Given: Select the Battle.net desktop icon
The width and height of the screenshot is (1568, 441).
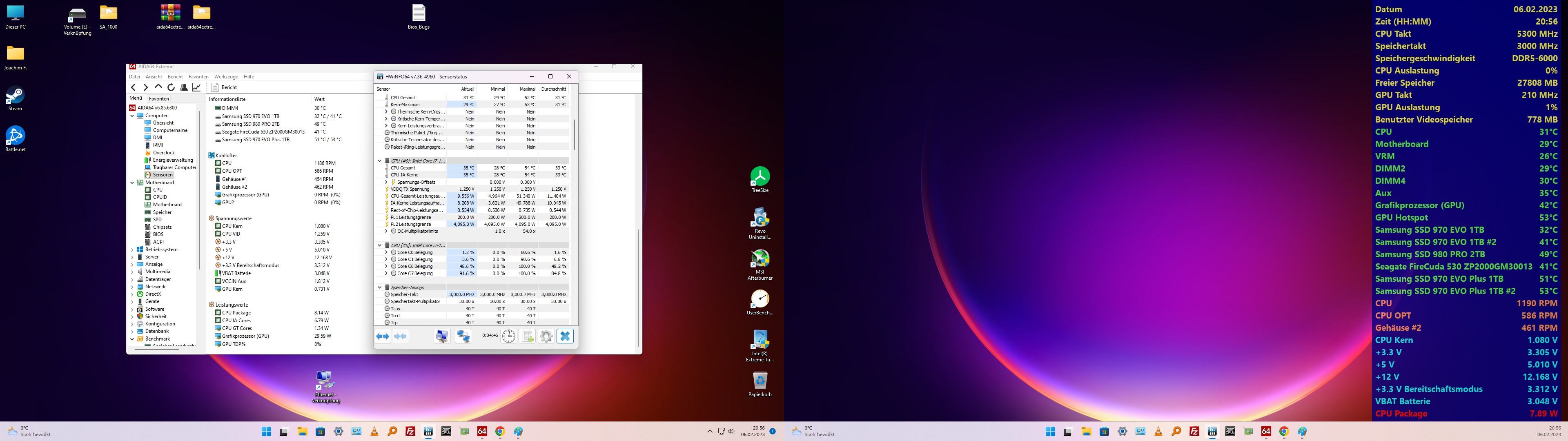Looking at the screenshot, I should pyautogui.click(x=15, y=139).
